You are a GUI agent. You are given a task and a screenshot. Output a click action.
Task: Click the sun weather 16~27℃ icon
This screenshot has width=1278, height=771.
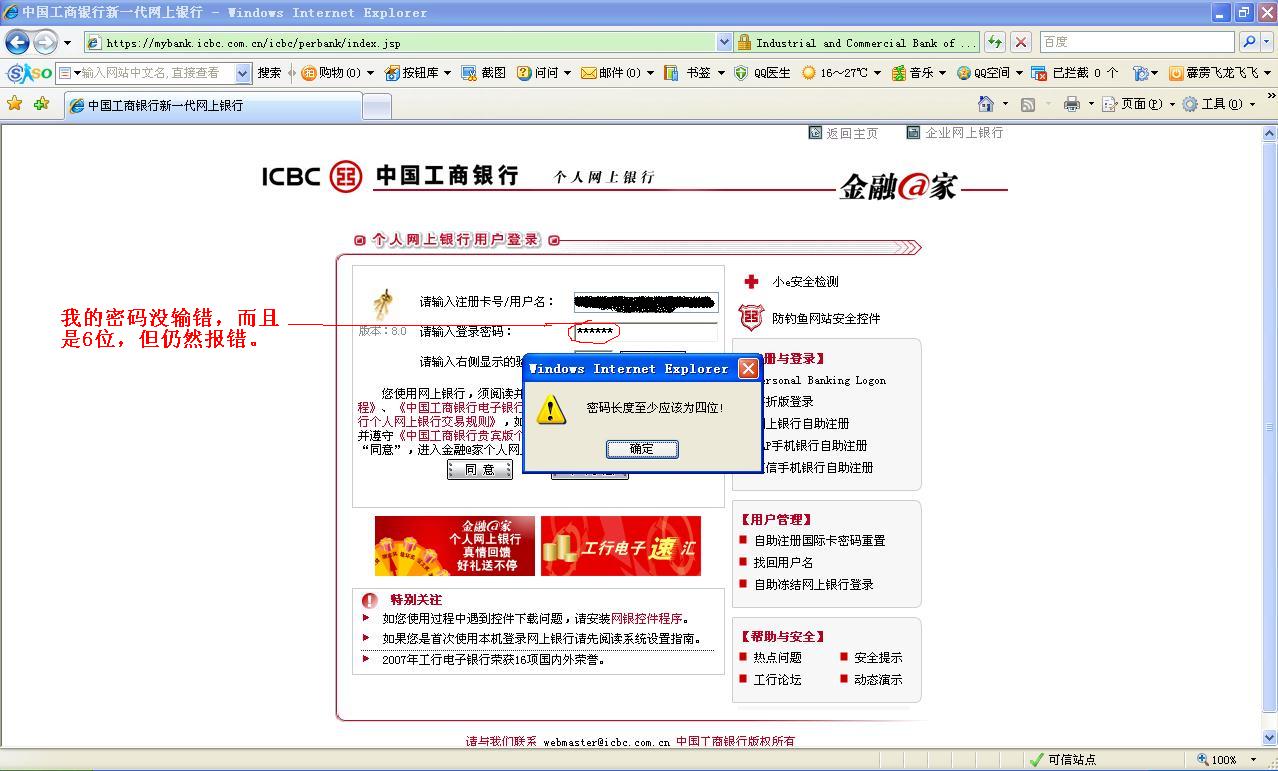click(x=809, y=73)
